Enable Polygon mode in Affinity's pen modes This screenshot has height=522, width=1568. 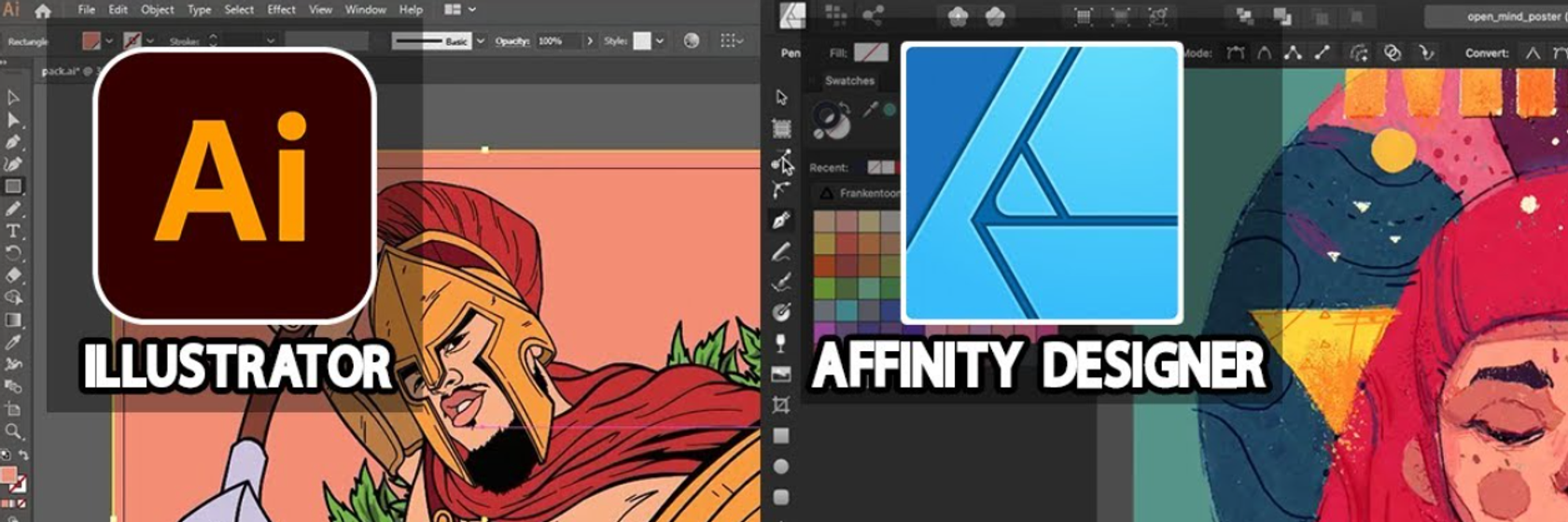1293,53
